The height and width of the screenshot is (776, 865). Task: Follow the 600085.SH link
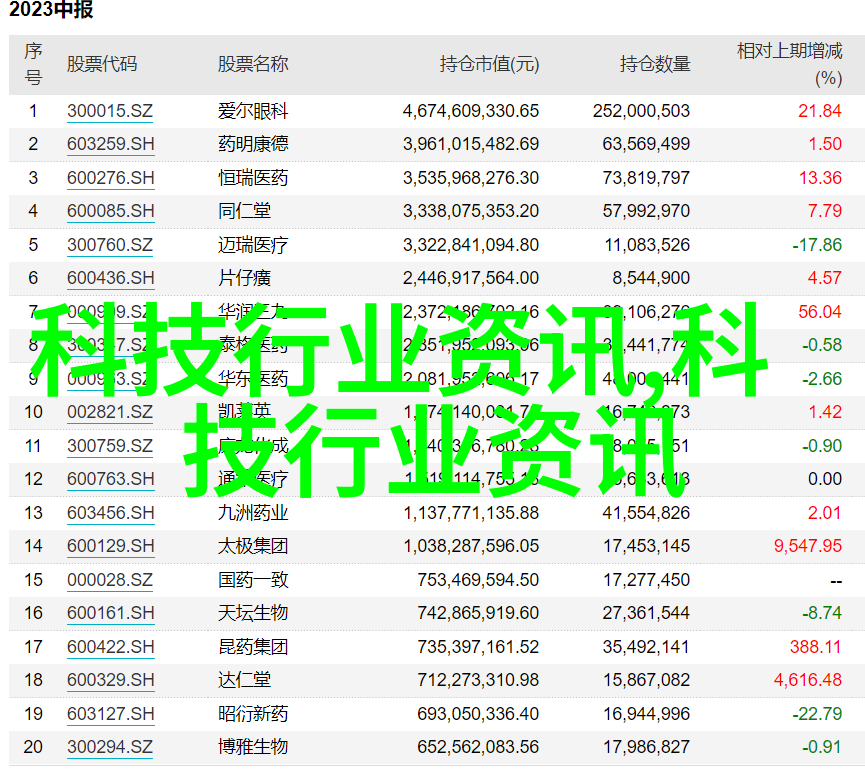(110, 211)
